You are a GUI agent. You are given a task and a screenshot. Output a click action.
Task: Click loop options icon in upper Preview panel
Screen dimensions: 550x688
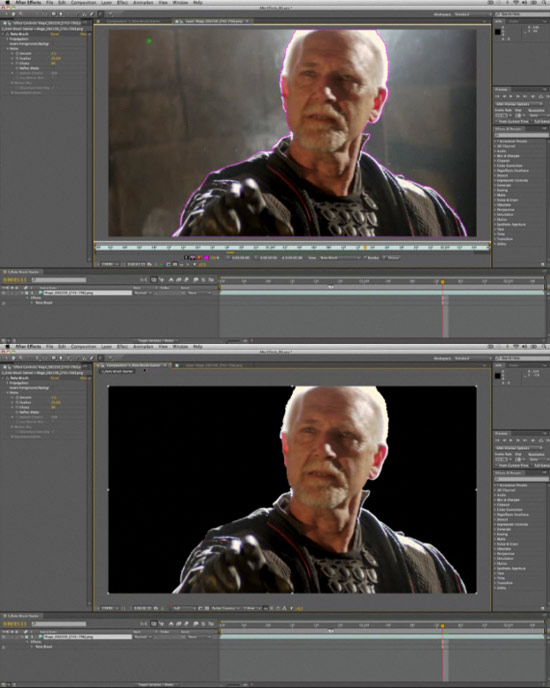pyautogui.click(x=541, y=96)
